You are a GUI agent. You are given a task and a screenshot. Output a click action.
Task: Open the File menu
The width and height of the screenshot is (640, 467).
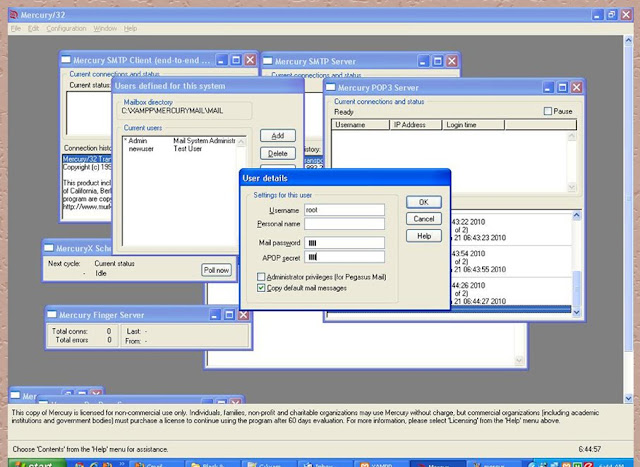(x=16, y=29)
